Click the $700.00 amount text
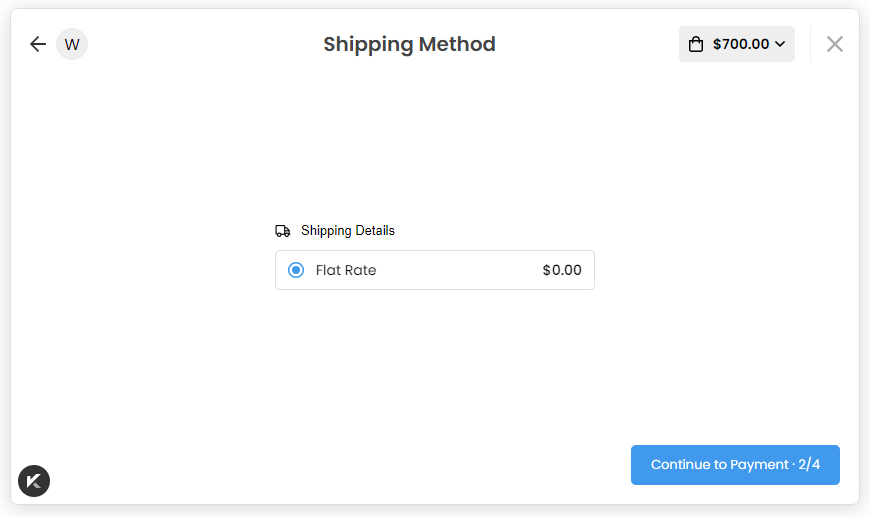Screen dimensions: 870x517 pyautogui.click(x=741, y=44)
